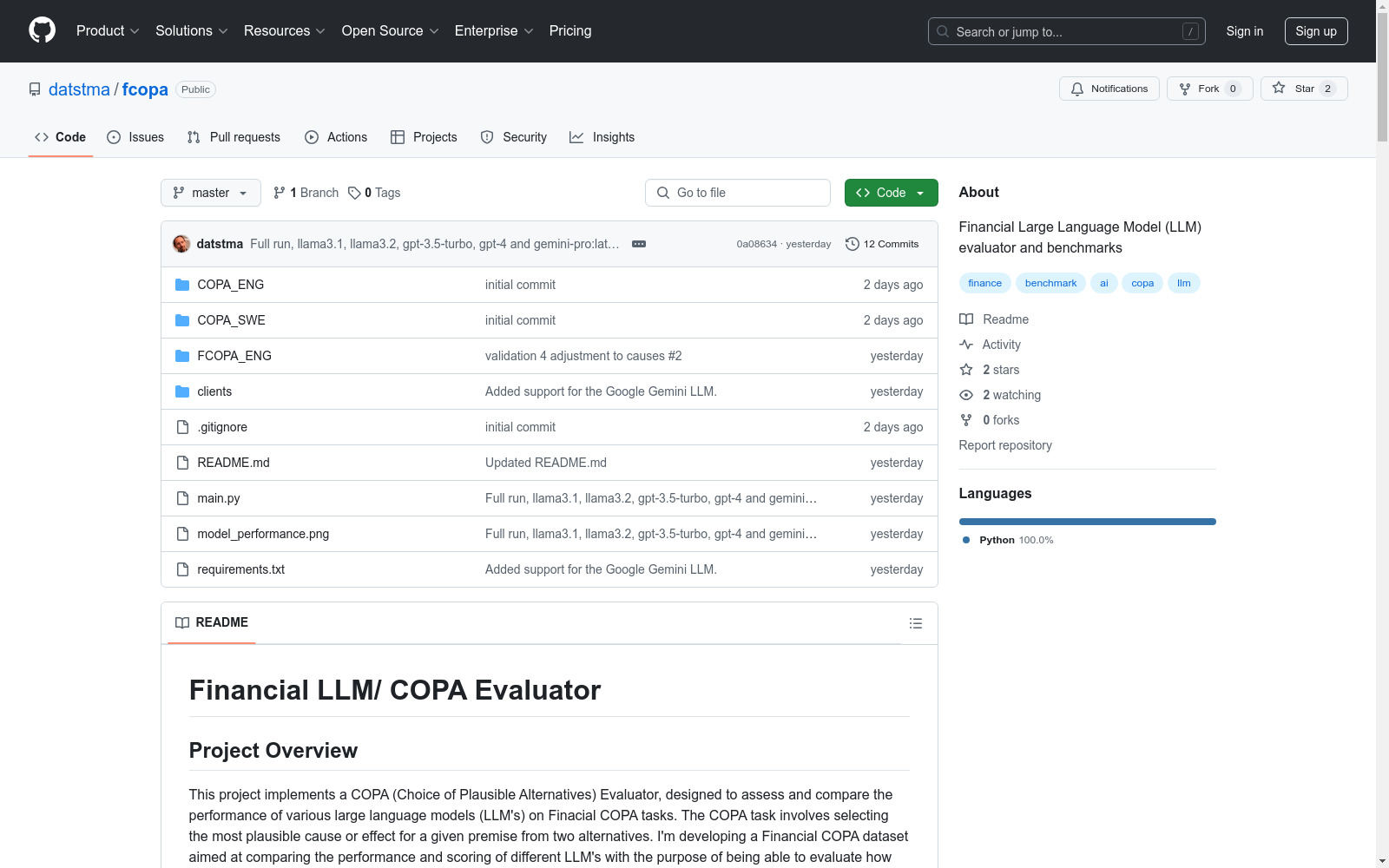Image resolution: width=1389 pixels, height=868 pixels.
Task: Expand commit message ellipsis button
Action: pyautogui.click(x=639, y=244)
